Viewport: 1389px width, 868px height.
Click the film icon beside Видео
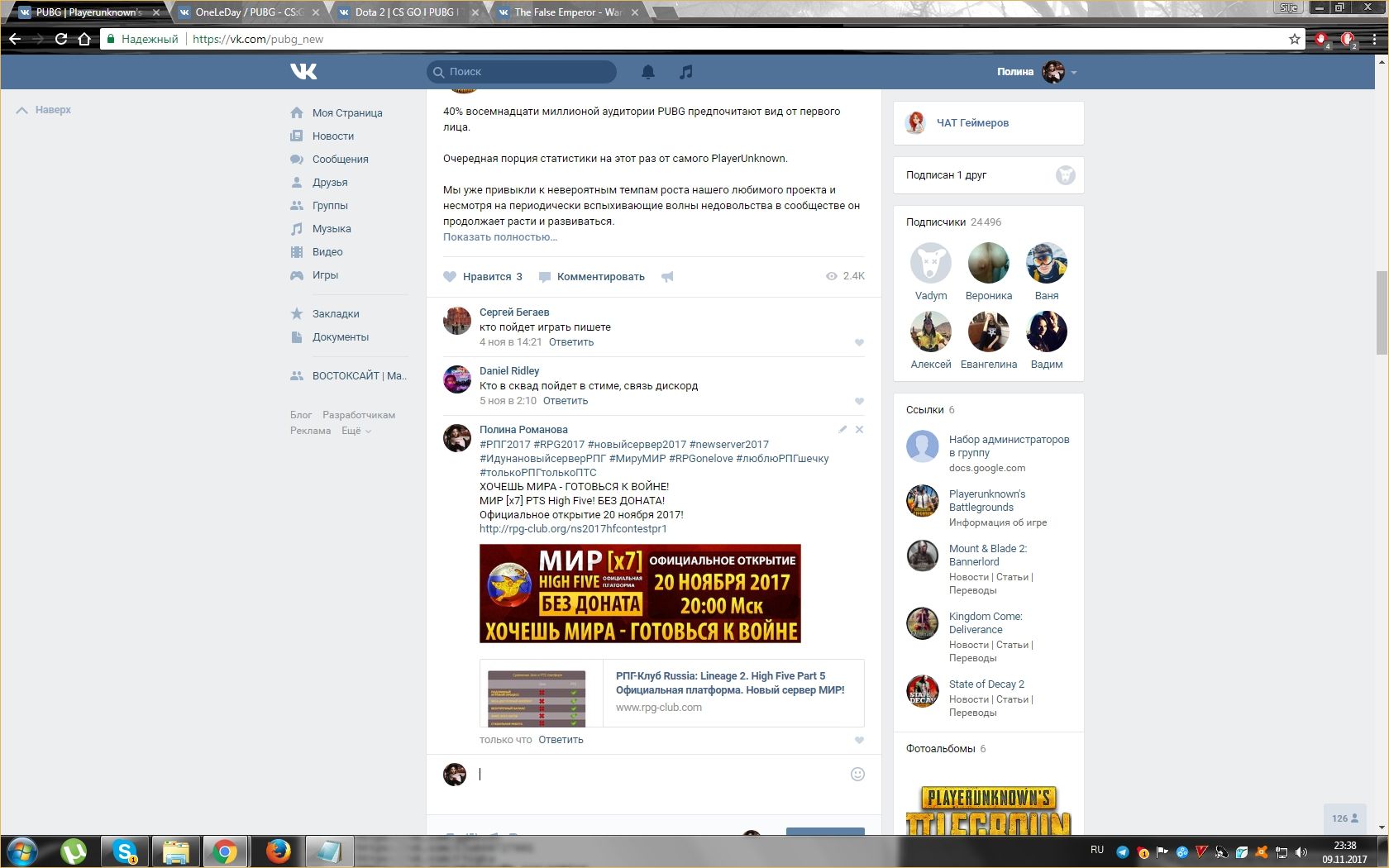click(x=297, y=251)
